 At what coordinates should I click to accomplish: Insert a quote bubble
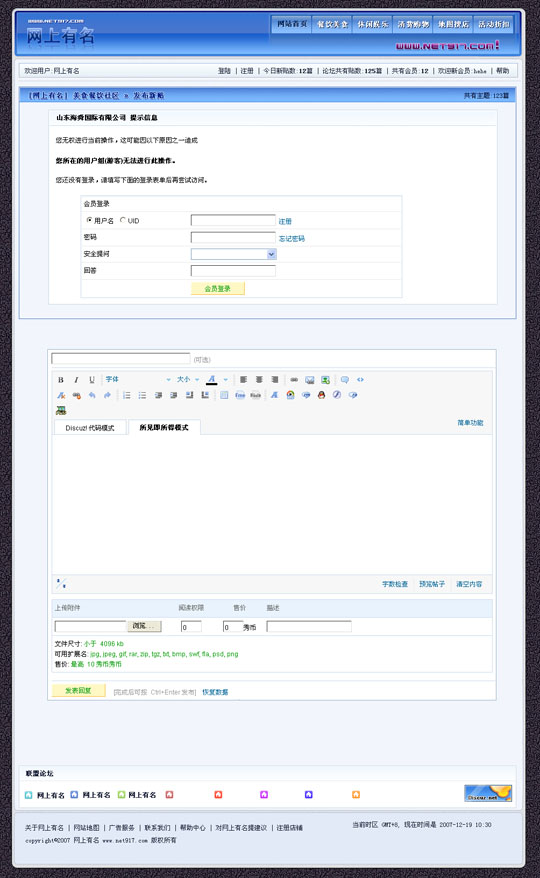point(345,380)
